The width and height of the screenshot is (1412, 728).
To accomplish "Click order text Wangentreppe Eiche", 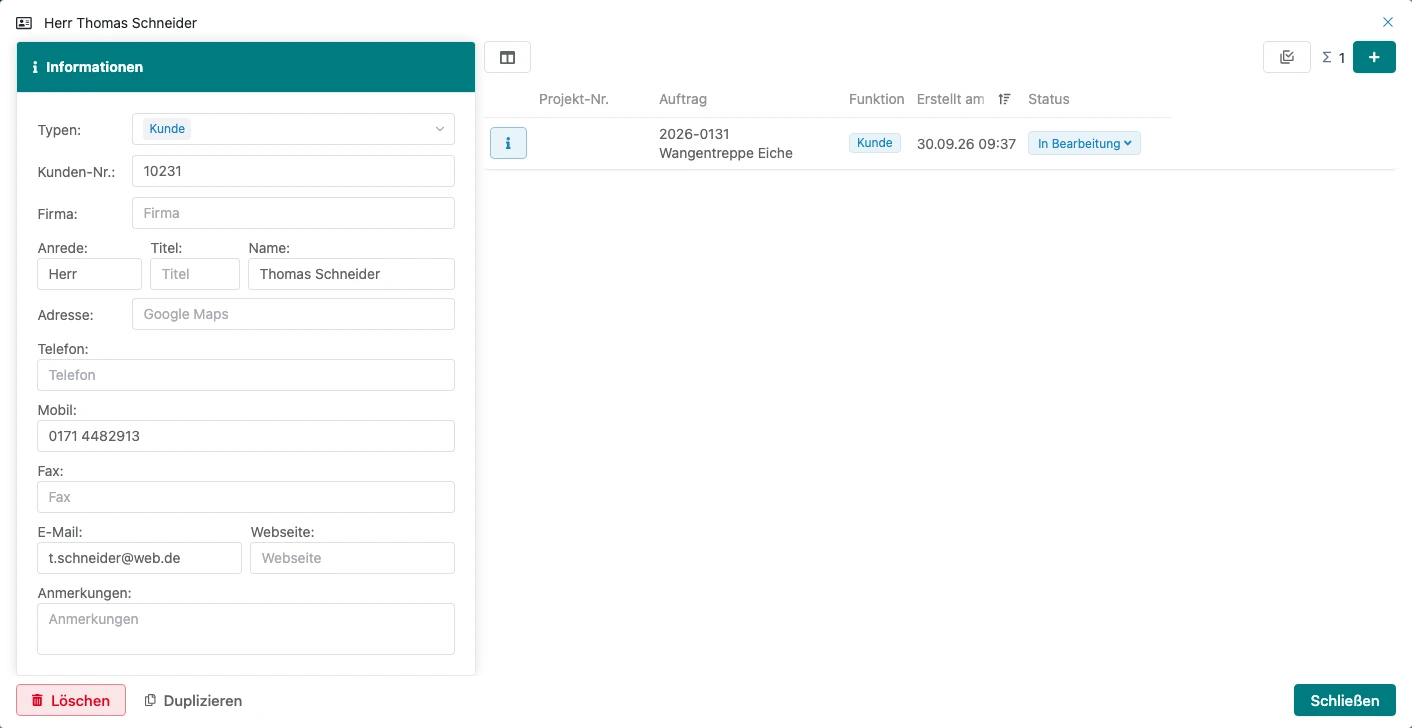I will pos(726,153).
